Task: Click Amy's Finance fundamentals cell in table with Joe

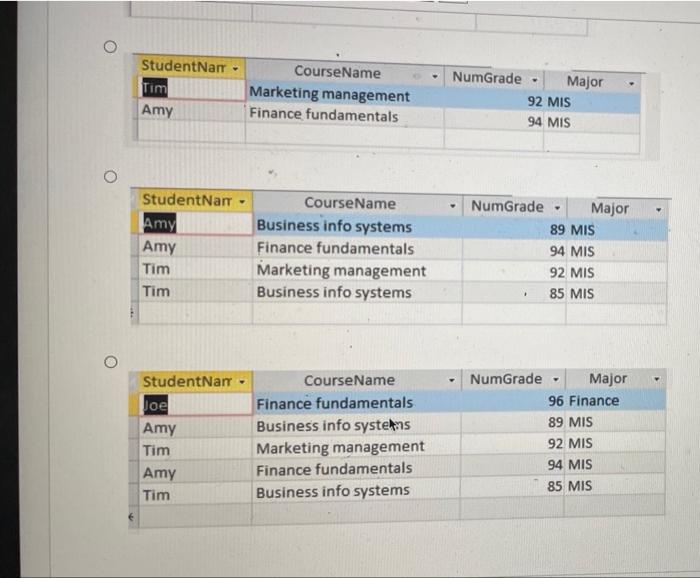Action: (356, 470)
